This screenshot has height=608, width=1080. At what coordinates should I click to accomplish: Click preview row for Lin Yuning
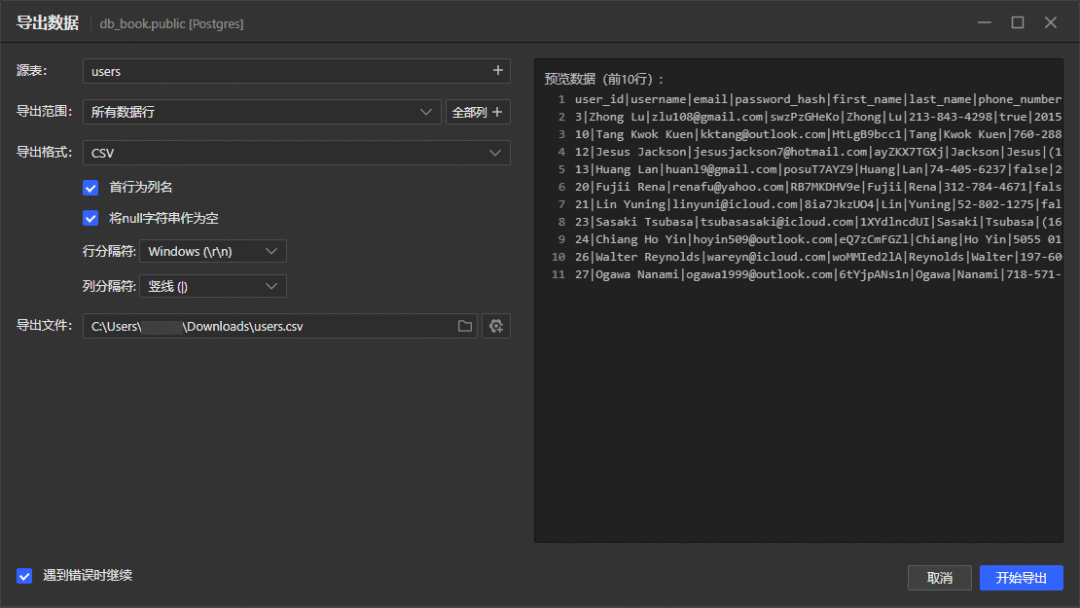click(x=818, y=205)
